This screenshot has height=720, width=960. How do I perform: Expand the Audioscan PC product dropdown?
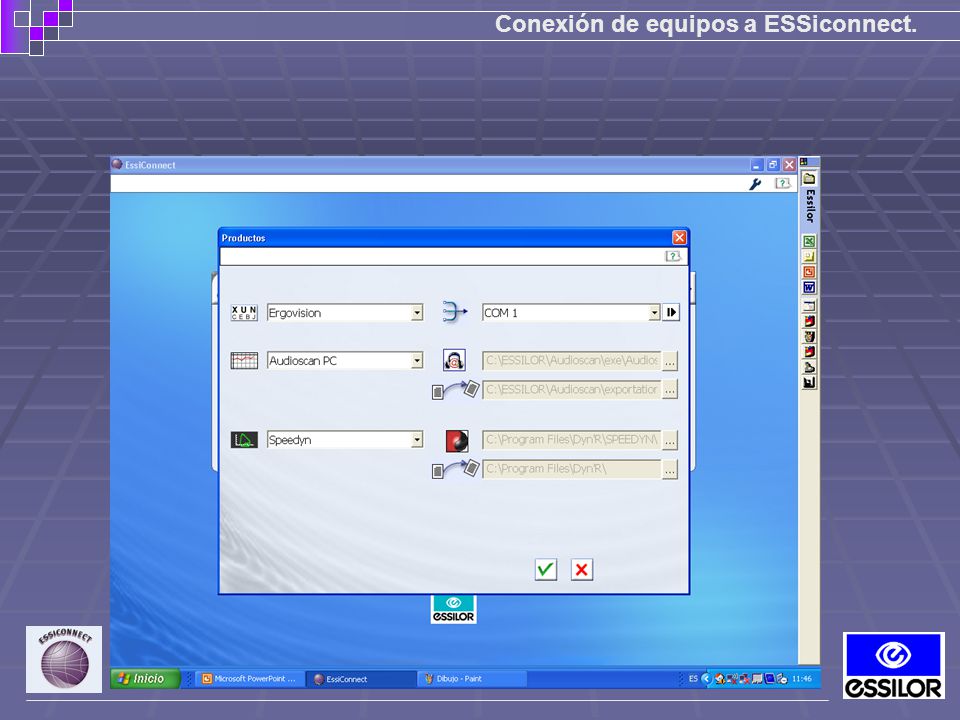point(417,361)
